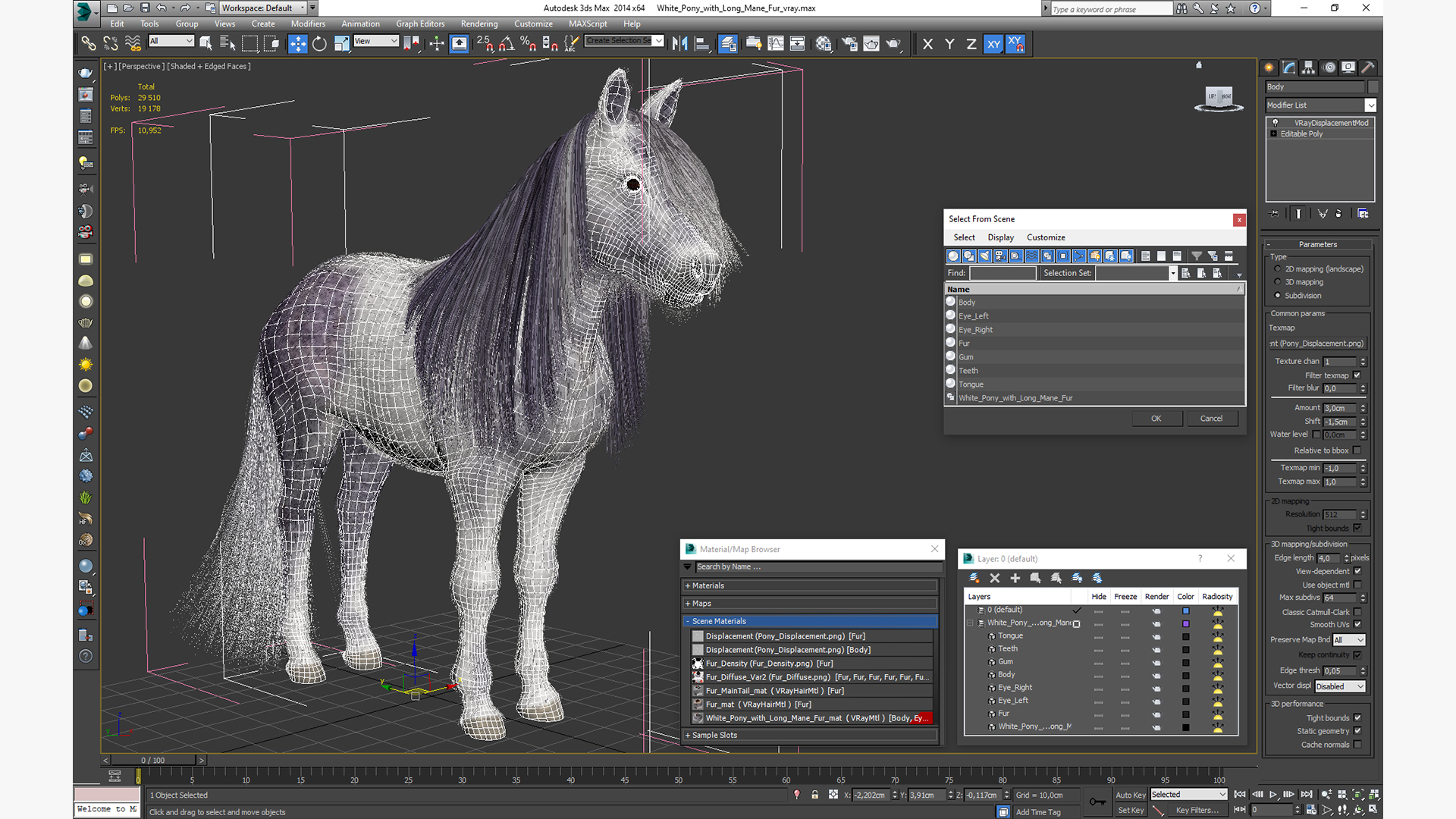Click the 0 / 100 time slider
This screenshot has width=1456, height=819.
[x=153, y=760]
